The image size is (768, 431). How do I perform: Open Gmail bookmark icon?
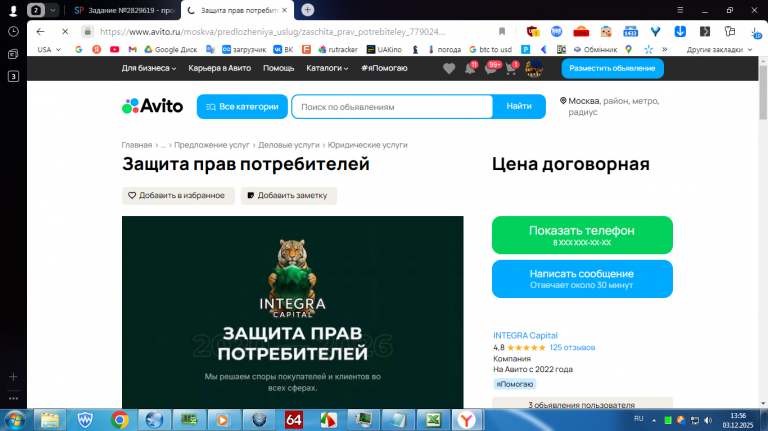pyautogui.click(x=132, y=49)
